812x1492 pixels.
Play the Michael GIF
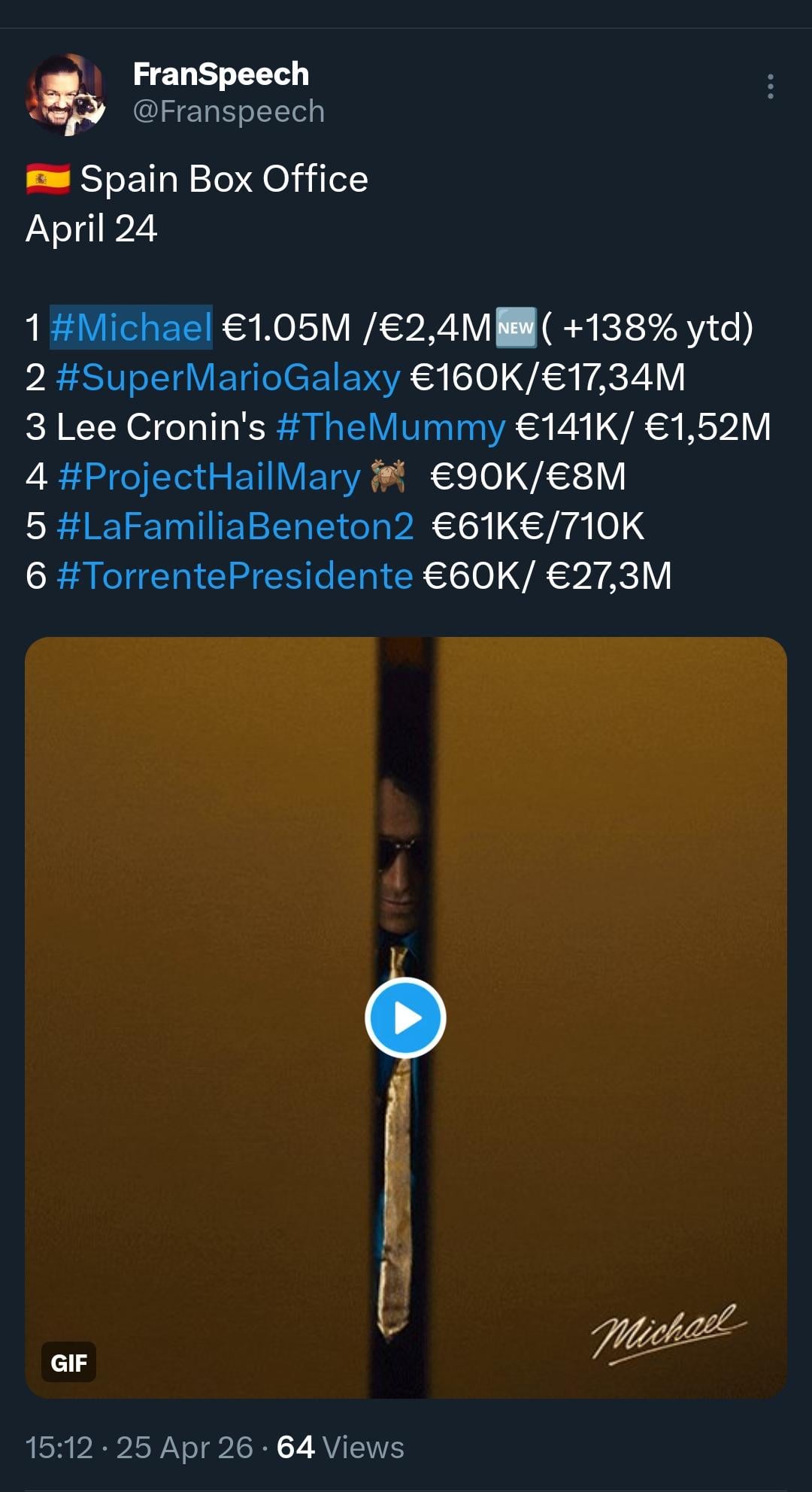pos(405,1017)
